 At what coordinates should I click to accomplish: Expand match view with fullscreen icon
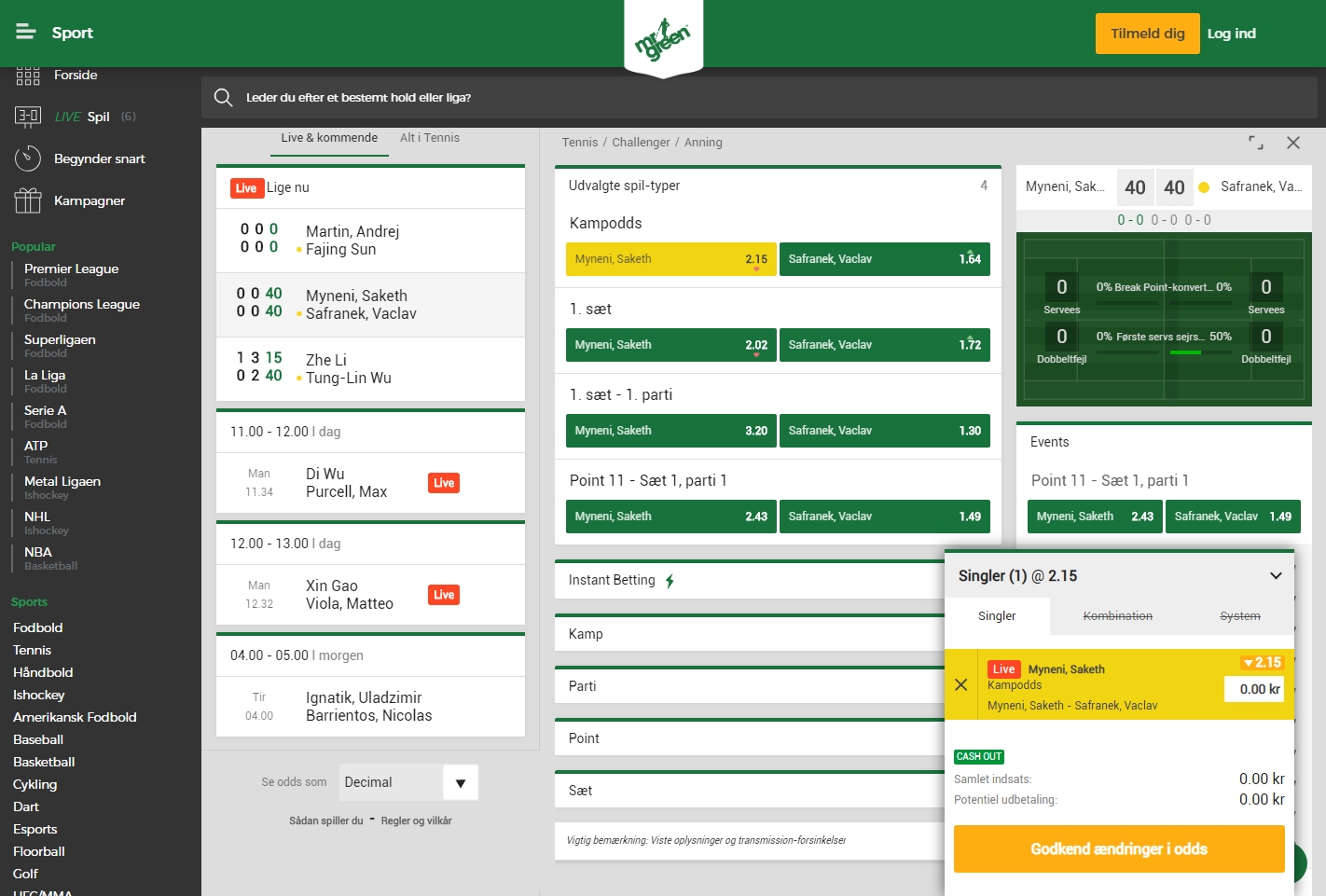[x=1256, y=143]
